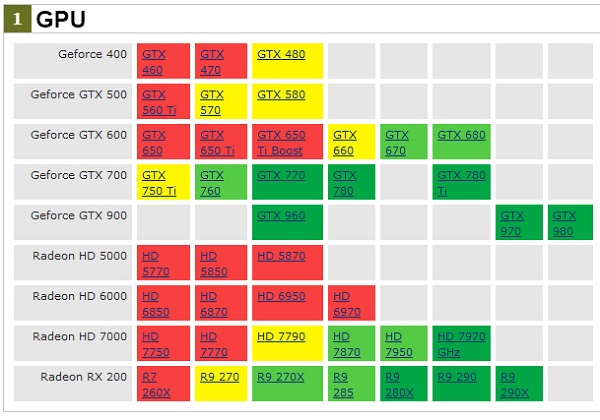Select the GTX 780 Ti link
The image size is (600, 420).
coord(461,182)
